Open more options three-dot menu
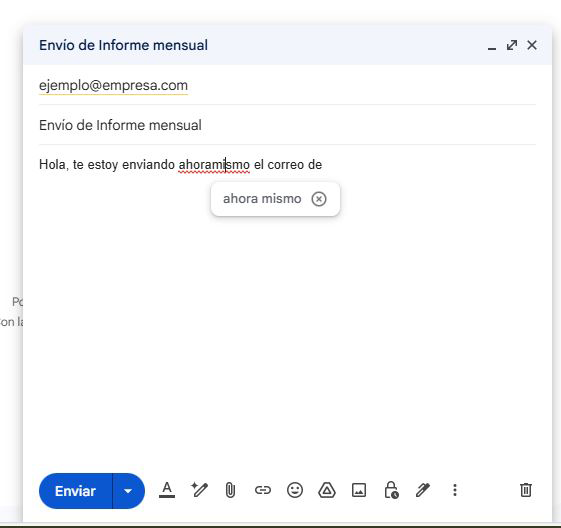561x528 pixels. pyautogui.click(x=455, y=490)
